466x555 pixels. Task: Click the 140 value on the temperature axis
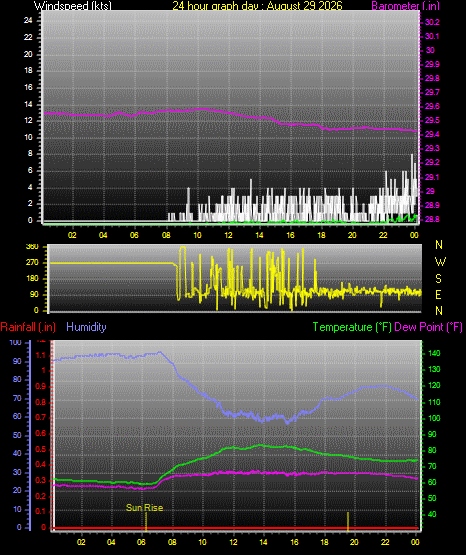434,353
